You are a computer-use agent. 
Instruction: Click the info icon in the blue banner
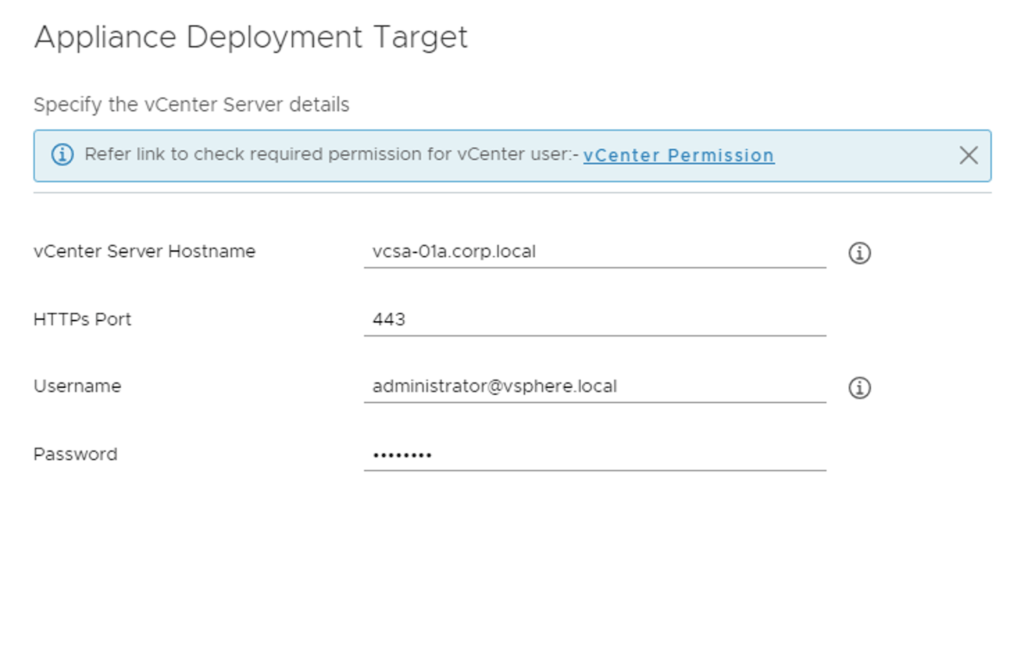tap(62, 155)
